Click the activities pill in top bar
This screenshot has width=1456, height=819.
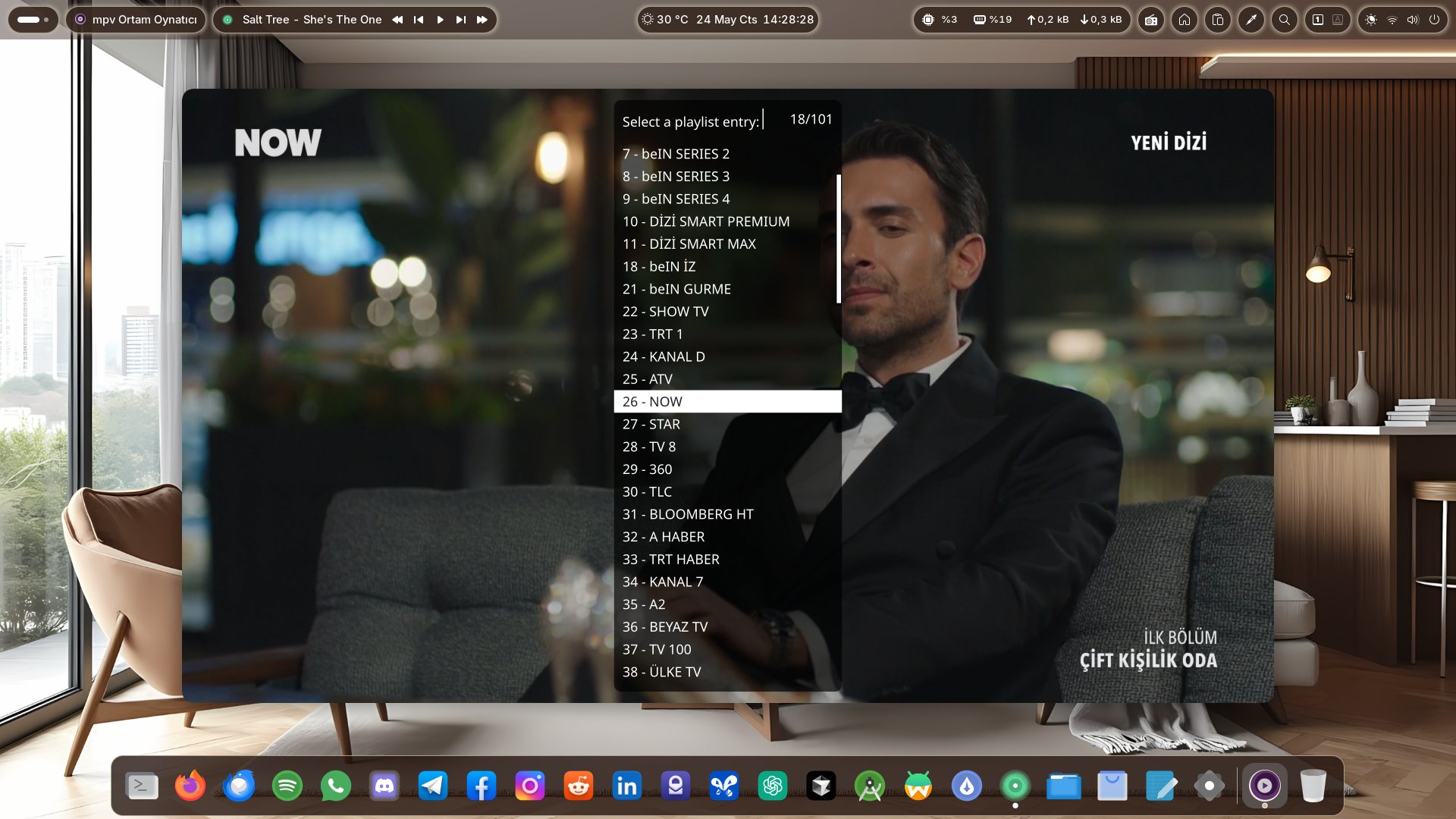tap(33, 20)
